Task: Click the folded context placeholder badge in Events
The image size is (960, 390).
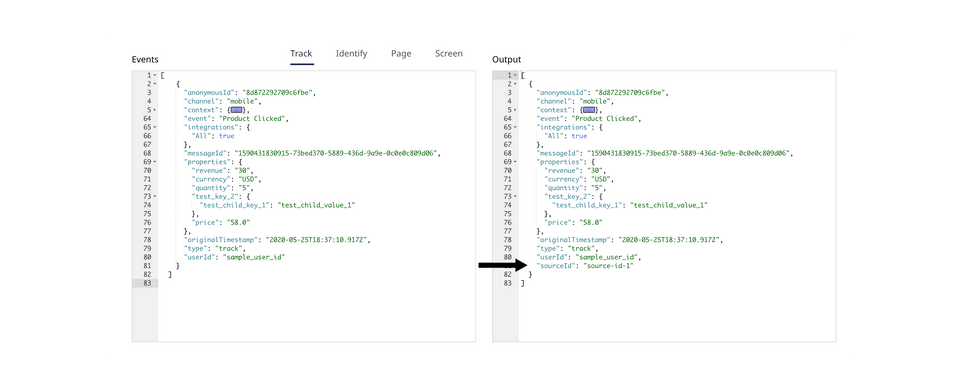Action: (x=236, y=110)
